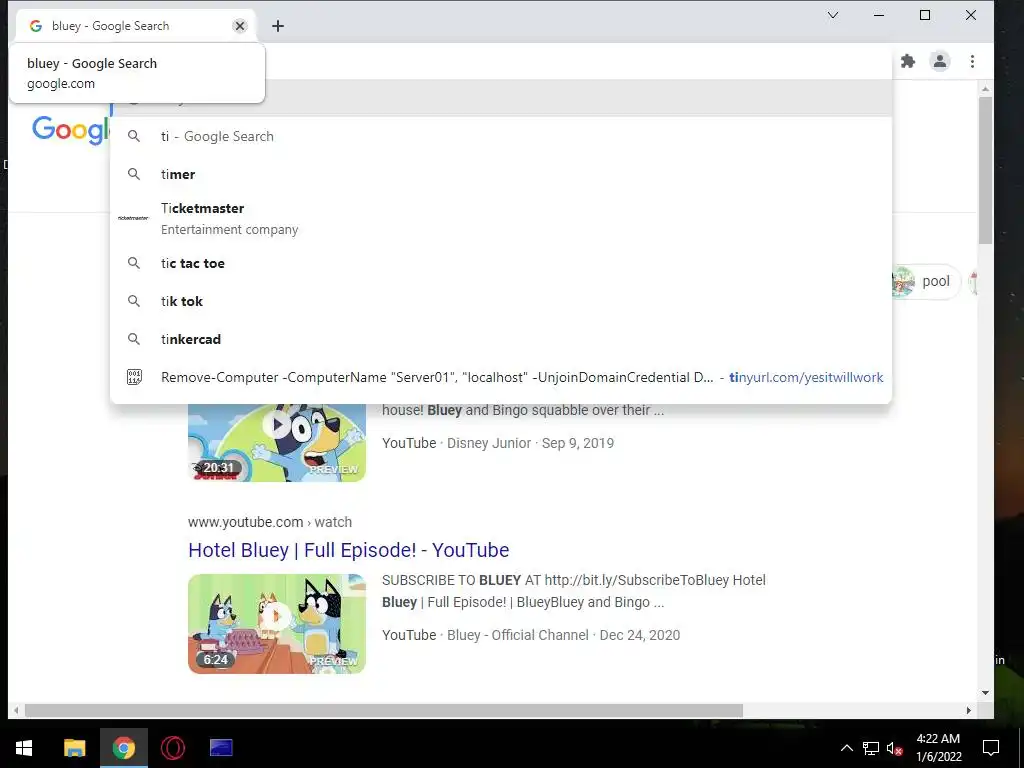1024x768 pixels.
Task: Choose the 'ti - Google Search' suggestion
Action: click(x=501, y=136)
